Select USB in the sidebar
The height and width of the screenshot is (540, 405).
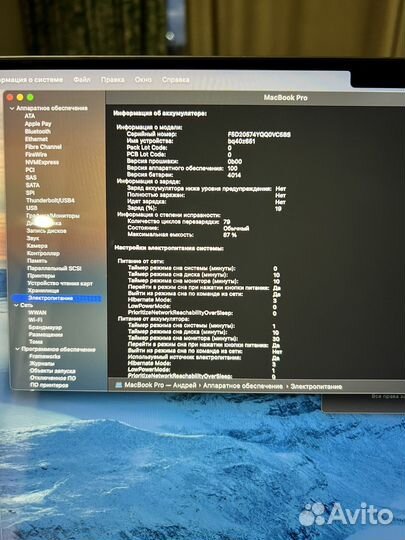pos(32,208)
